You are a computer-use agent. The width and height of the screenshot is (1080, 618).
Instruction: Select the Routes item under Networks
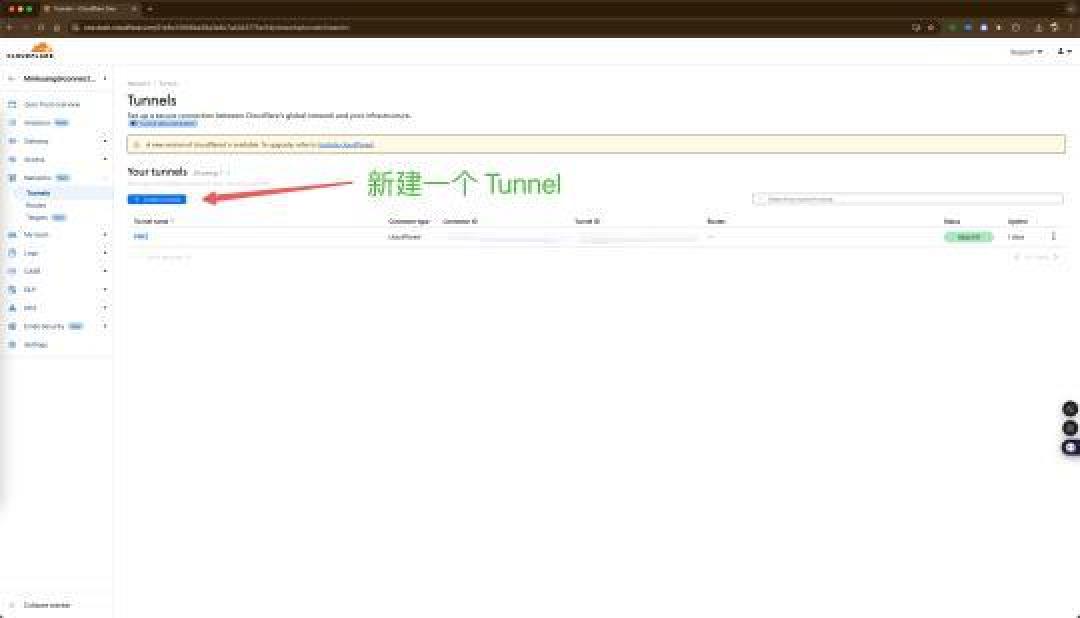tap(36, 205)
